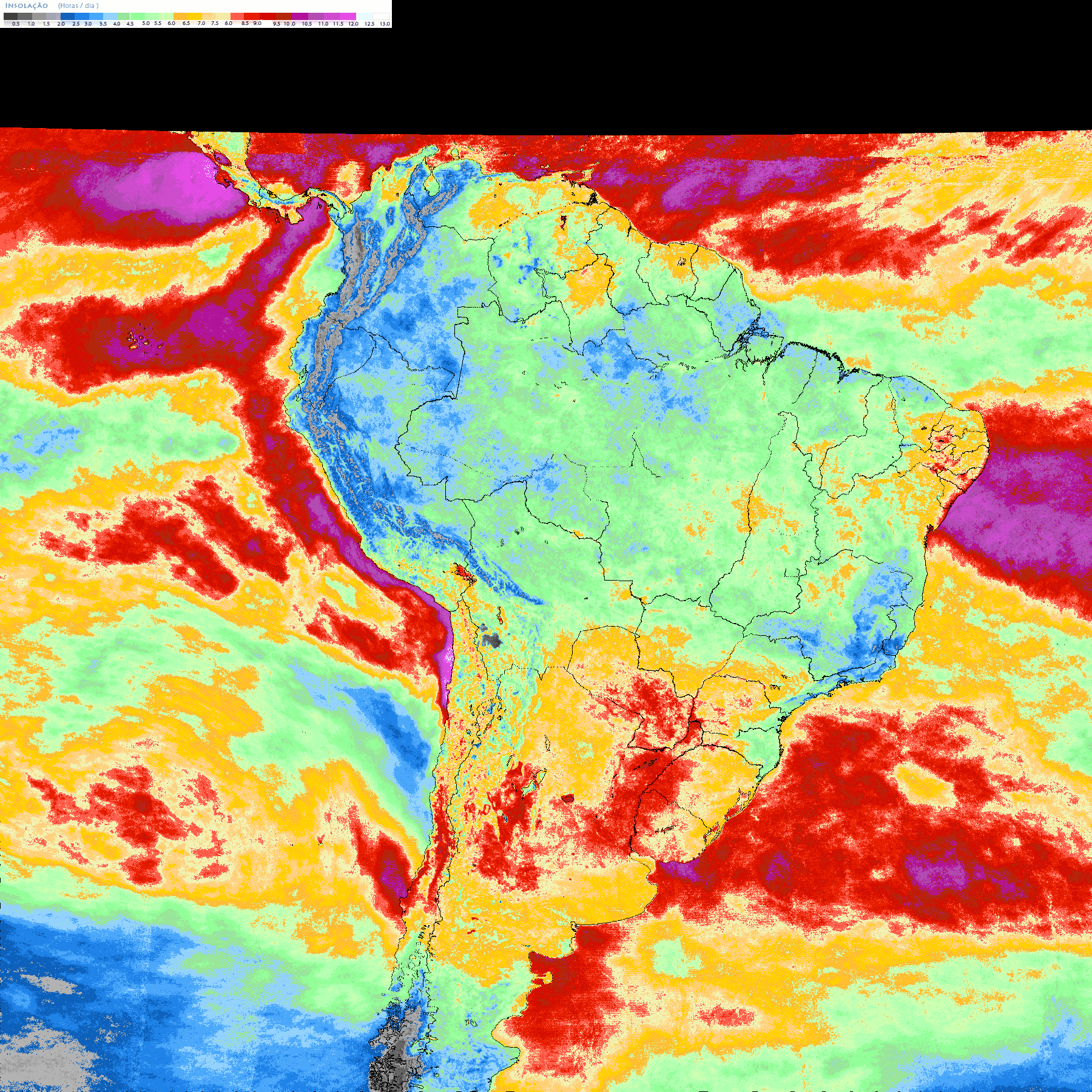Viewport: 1092px width, 1092px height.
Task: Click the 5.5 legend value
Action: (158, 23)
